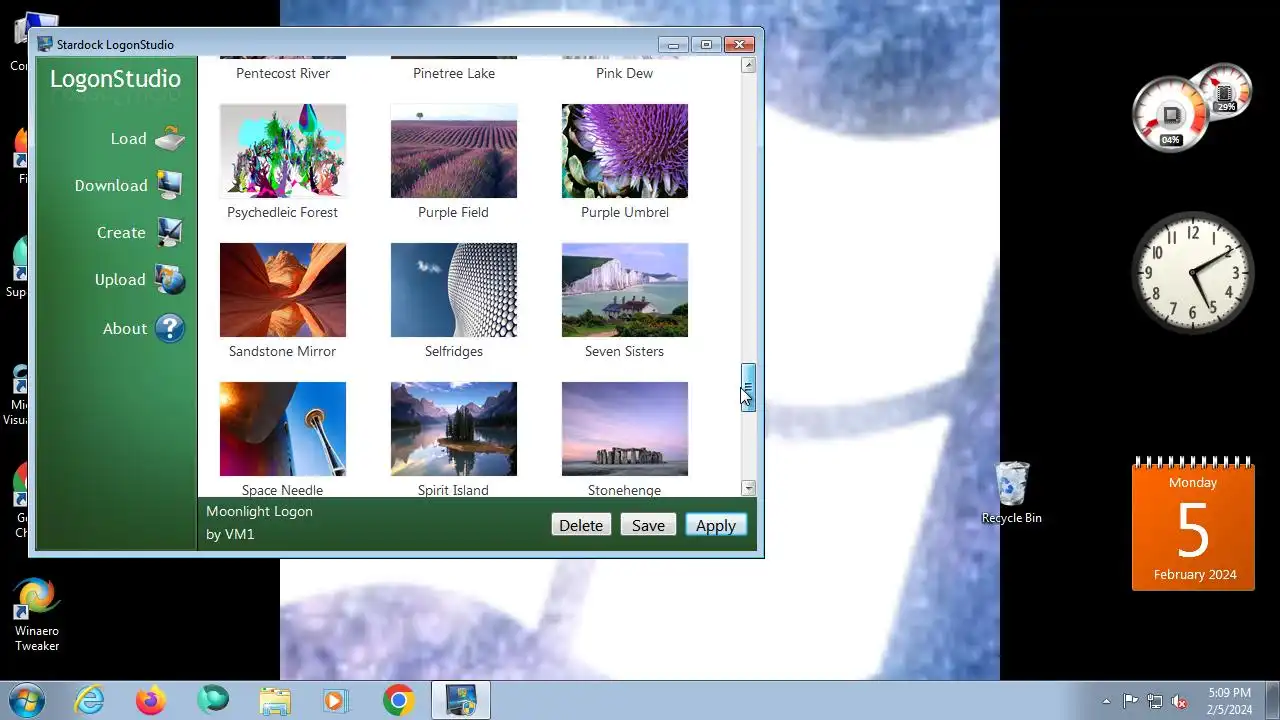
Task: Open Internet Explorer from the taskbar
Action: (x=90, y=700)
